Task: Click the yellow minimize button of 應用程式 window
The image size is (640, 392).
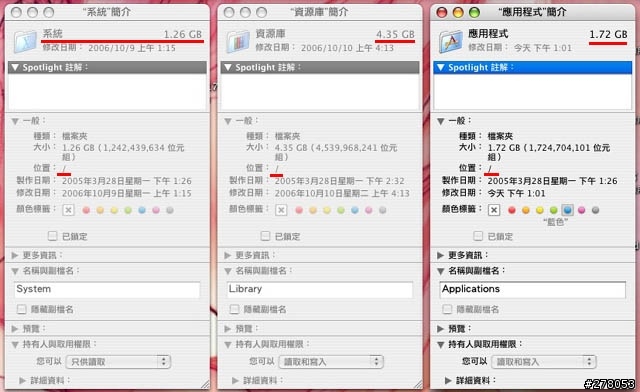Action: 458,13
